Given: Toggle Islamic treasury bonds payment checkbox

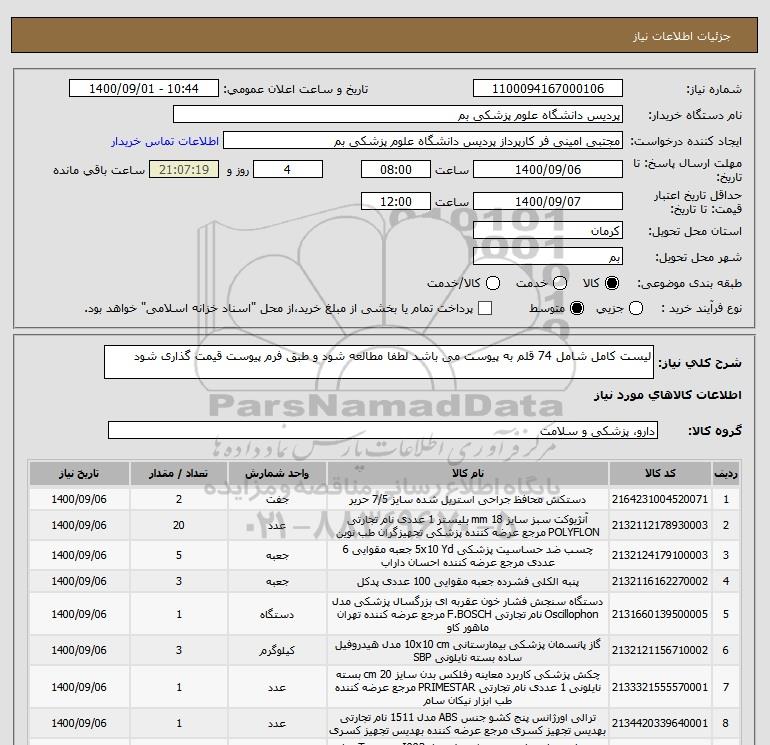Looking at the screenshot, I should click(485, 308).
